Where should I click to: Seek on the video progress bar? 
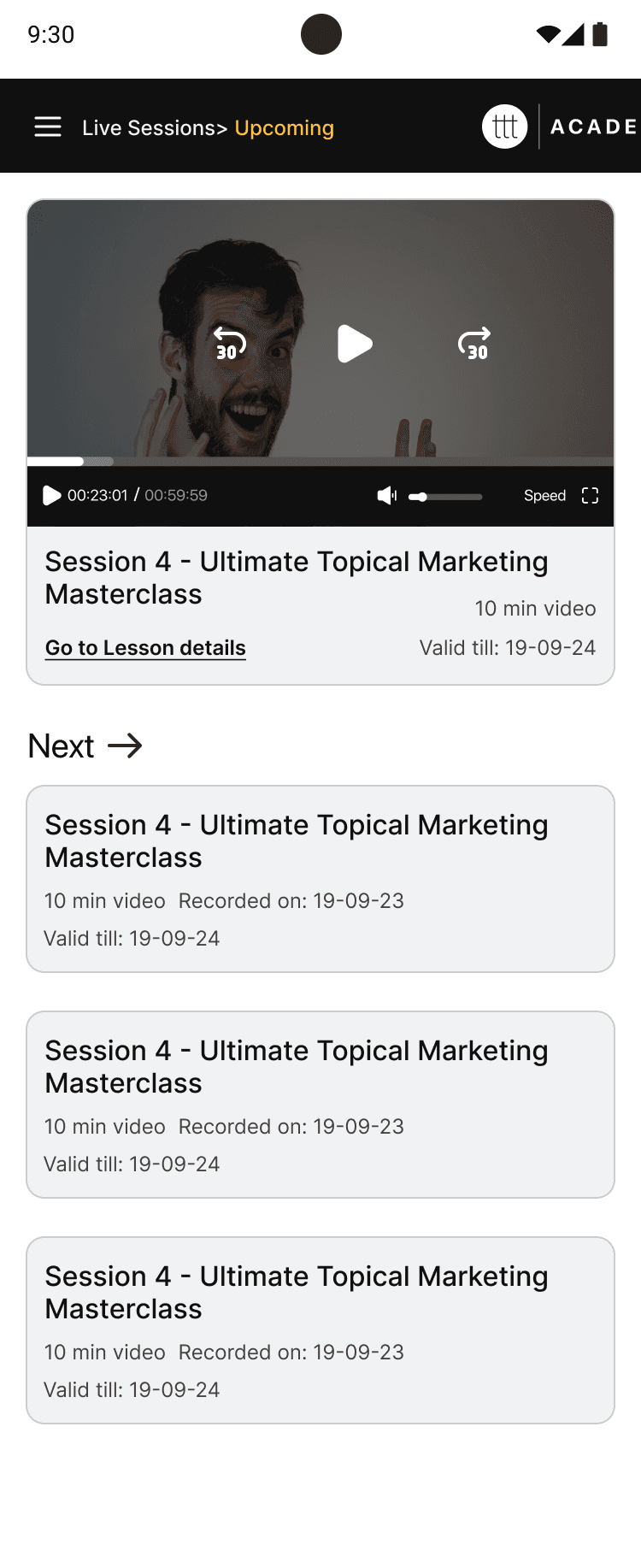tap(320, 462)
